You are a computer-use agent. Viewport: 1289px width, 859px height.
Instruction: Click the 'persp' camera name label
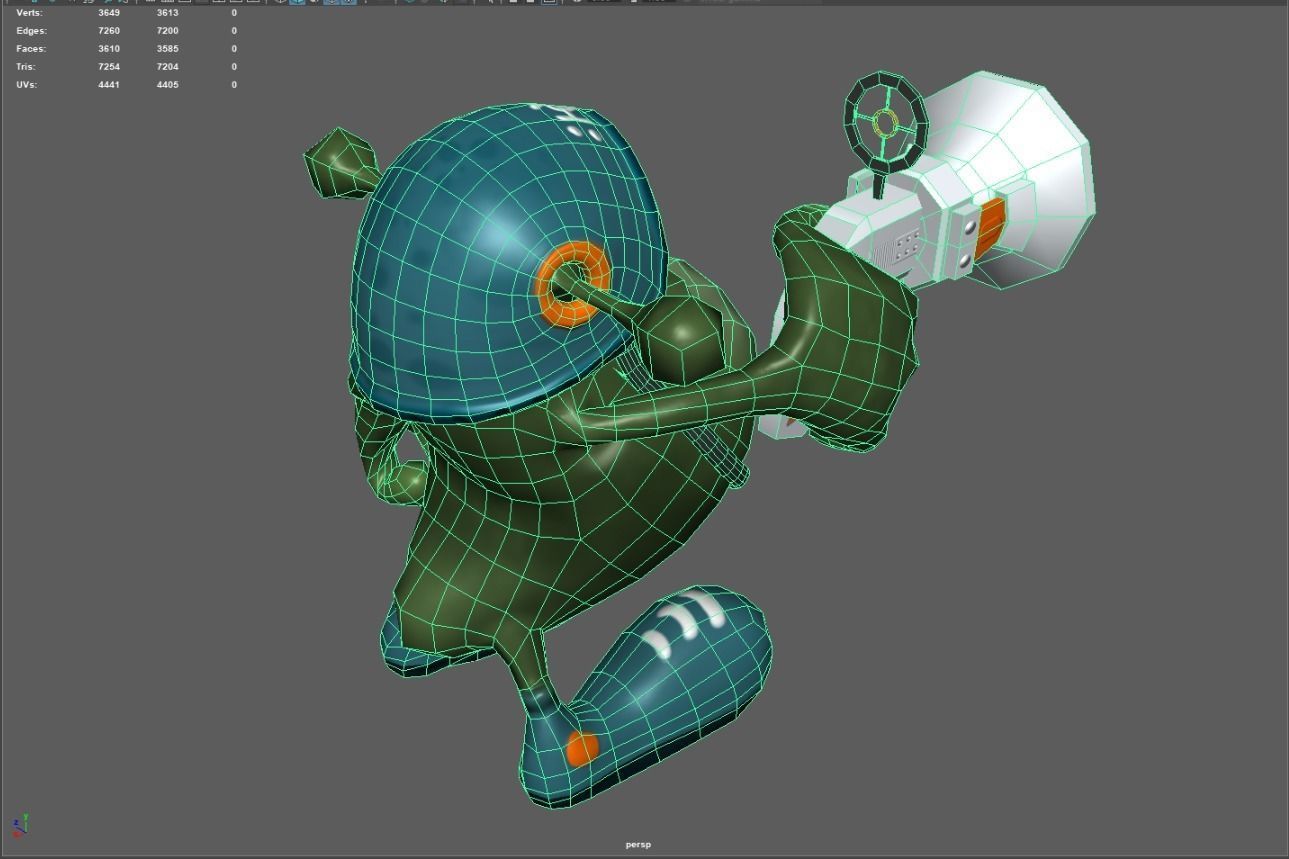click(x=638, y=845)
